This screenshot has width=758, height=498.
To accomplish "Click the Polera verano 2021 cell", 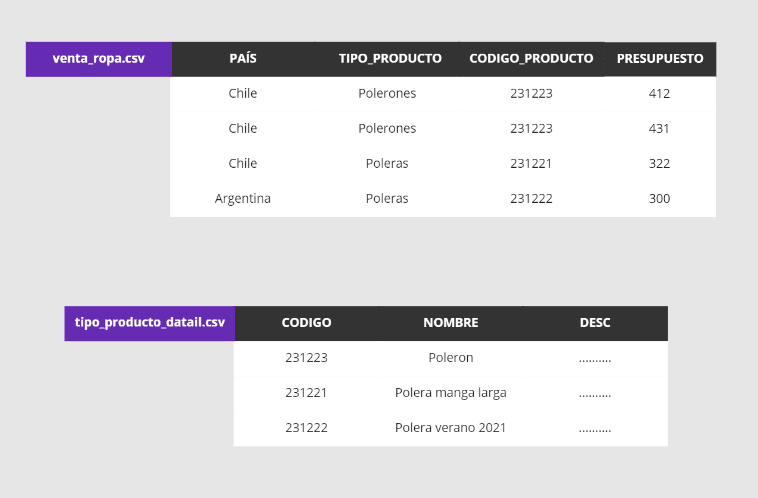I will (451, 428).
